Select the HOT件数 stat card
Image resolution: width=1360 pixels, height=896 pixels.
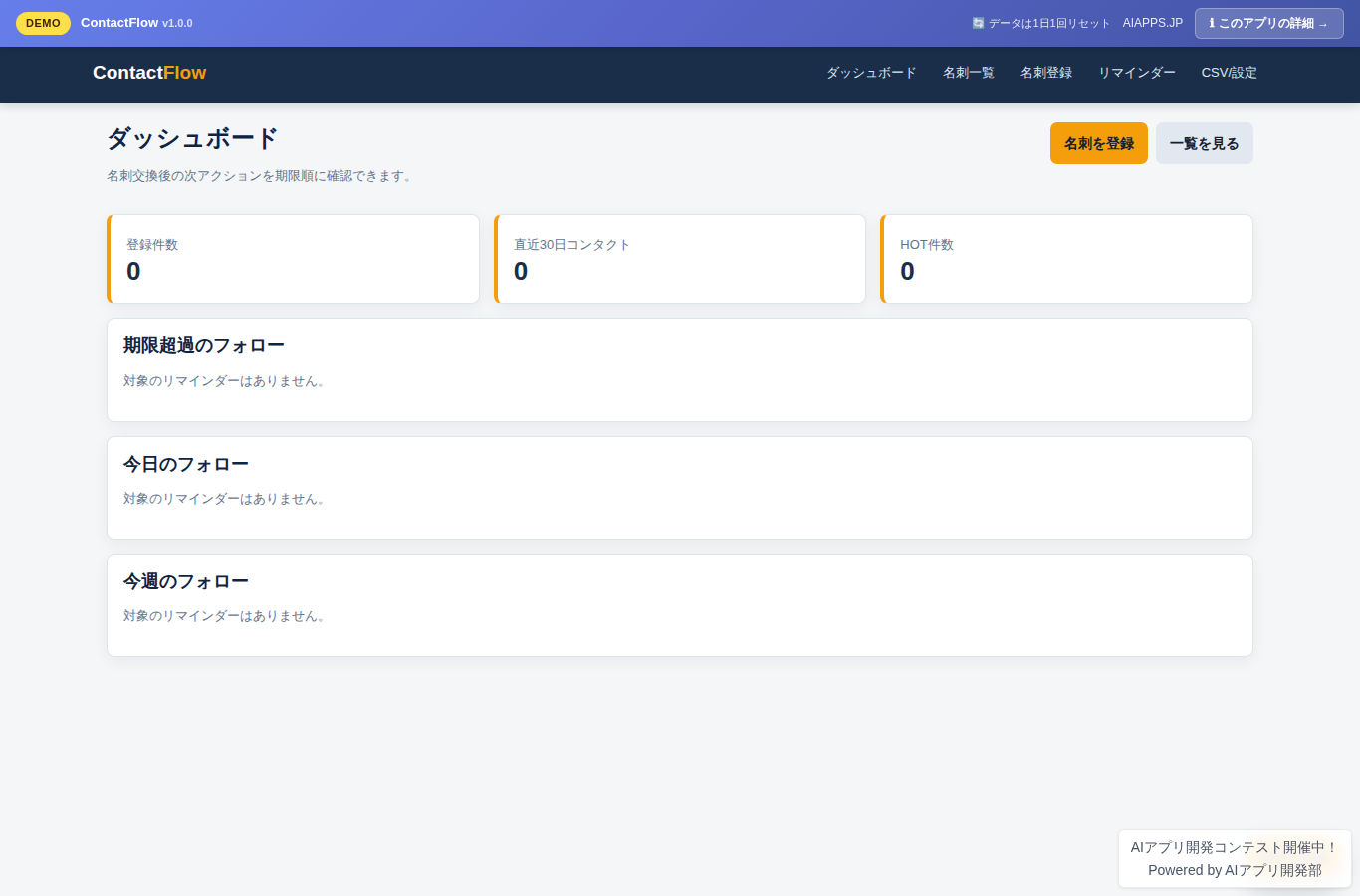click(x=1066, y=259)
